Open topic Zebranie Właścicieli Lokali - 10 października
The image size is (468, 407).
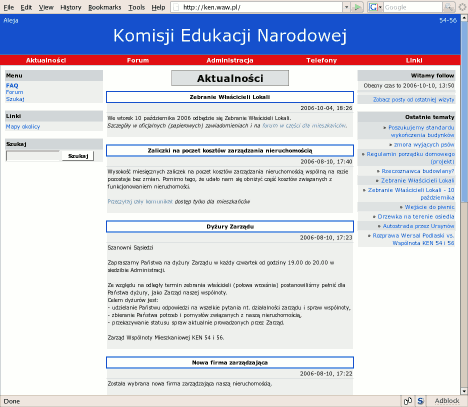[411, 194]
